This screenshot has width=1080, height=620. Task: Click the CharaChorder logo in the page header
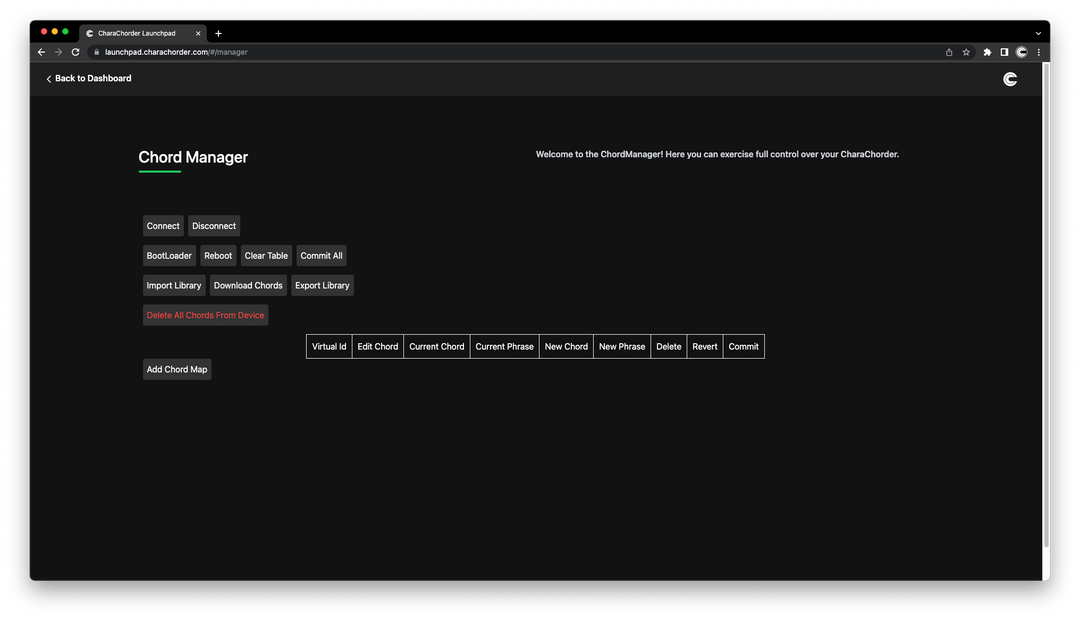(x=1010, y=79)
